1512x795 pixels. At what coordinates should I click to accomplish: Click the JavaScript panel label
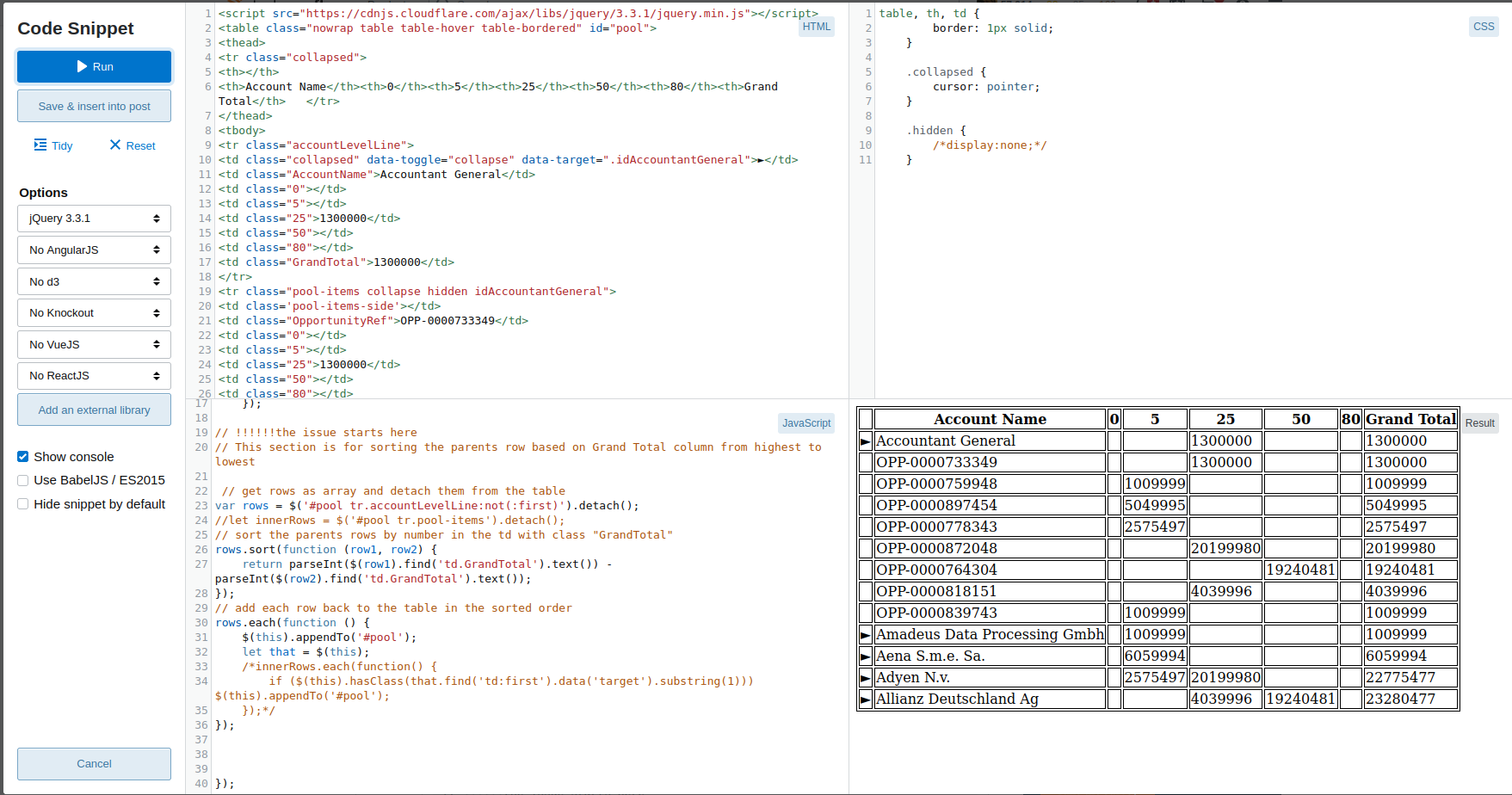[x=806, y=423]
